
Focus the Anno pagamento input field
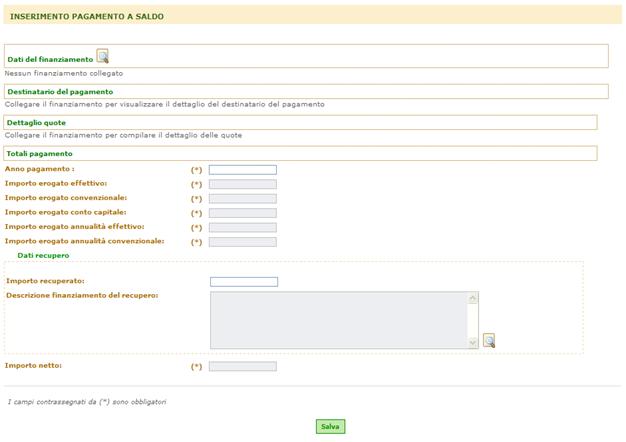pyautogui.click(x=243, y=170)
